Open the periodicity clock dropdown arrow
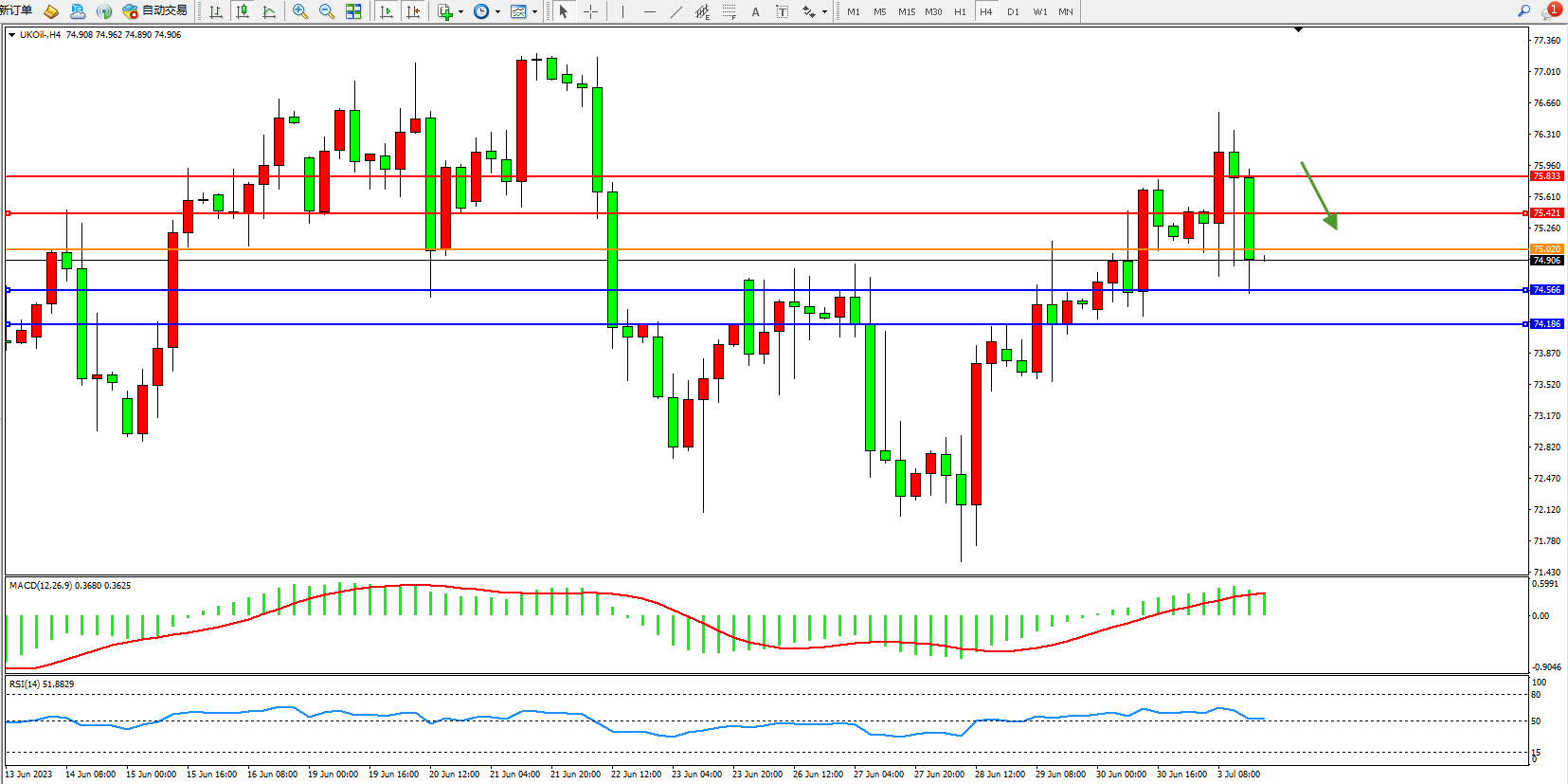Image resolution: width=1568 pixels, height=784 pixels. pyautogui.click(x=497, y=11)
